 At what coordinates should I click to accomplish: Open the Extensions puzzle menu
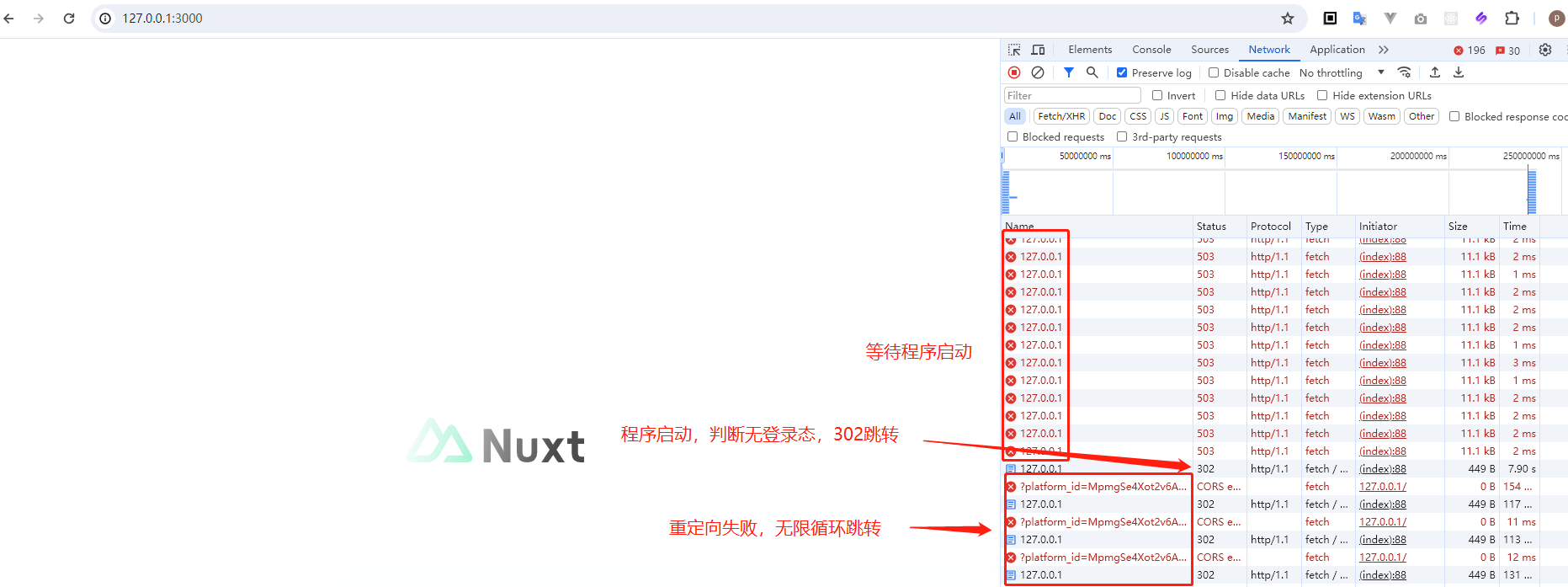tap(1512, 19)
